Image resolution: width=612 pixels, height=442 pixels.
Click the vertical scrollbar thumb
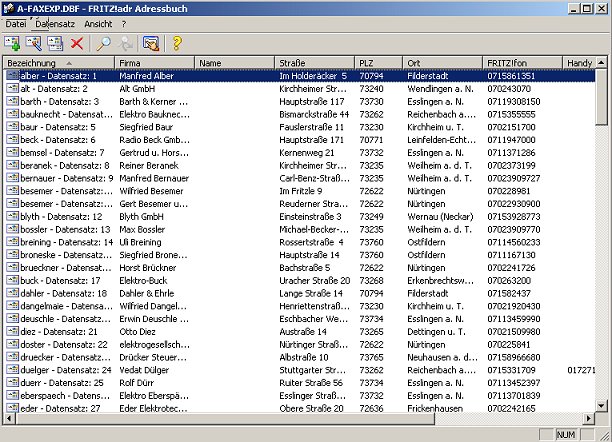601,97
